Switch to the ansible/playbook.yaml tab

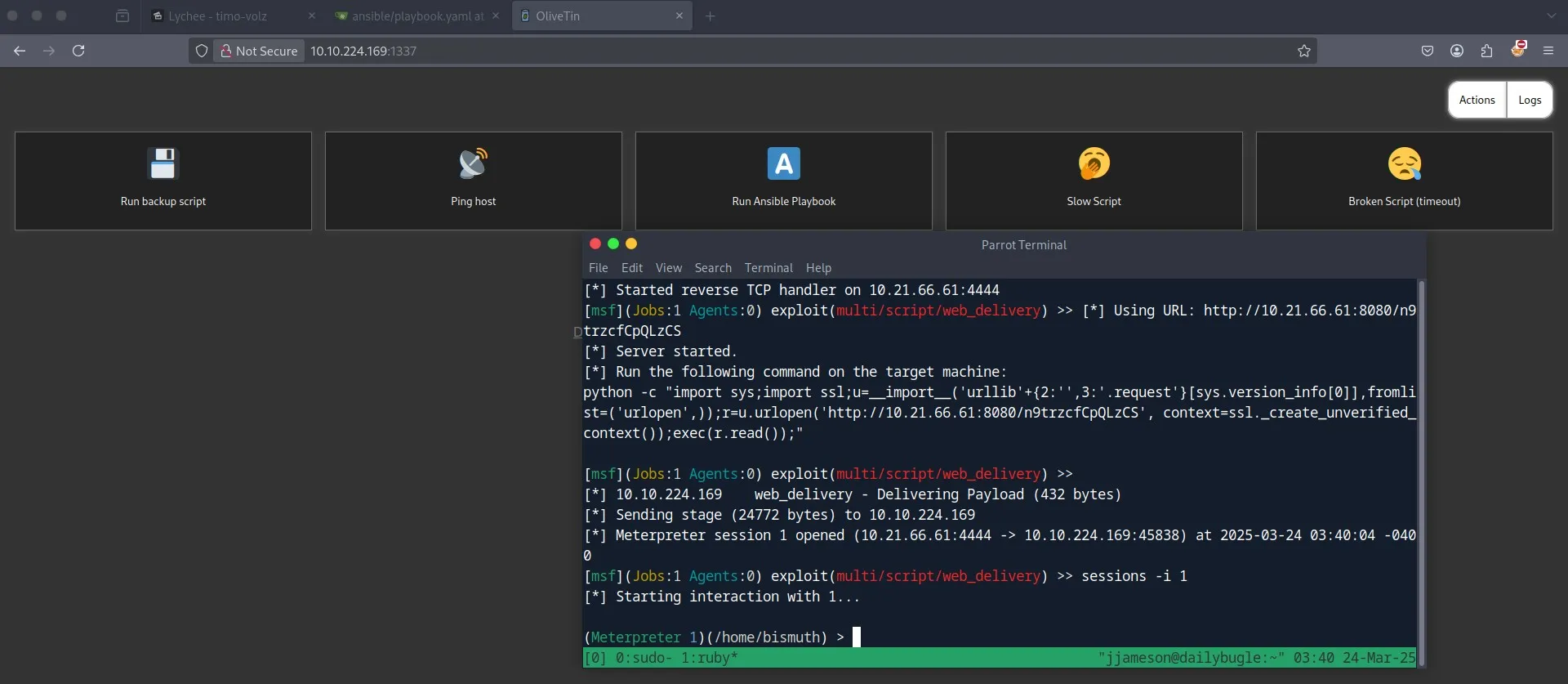(x=418, y=16)
